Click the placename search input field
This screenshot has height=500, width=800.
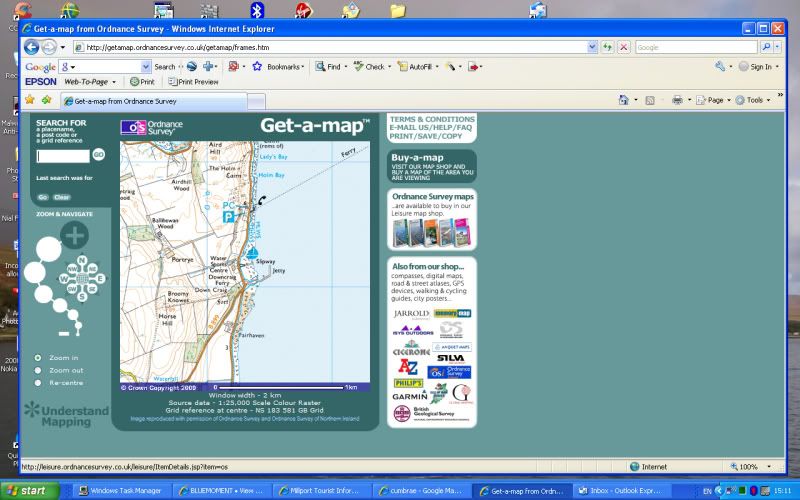(63, 156)
